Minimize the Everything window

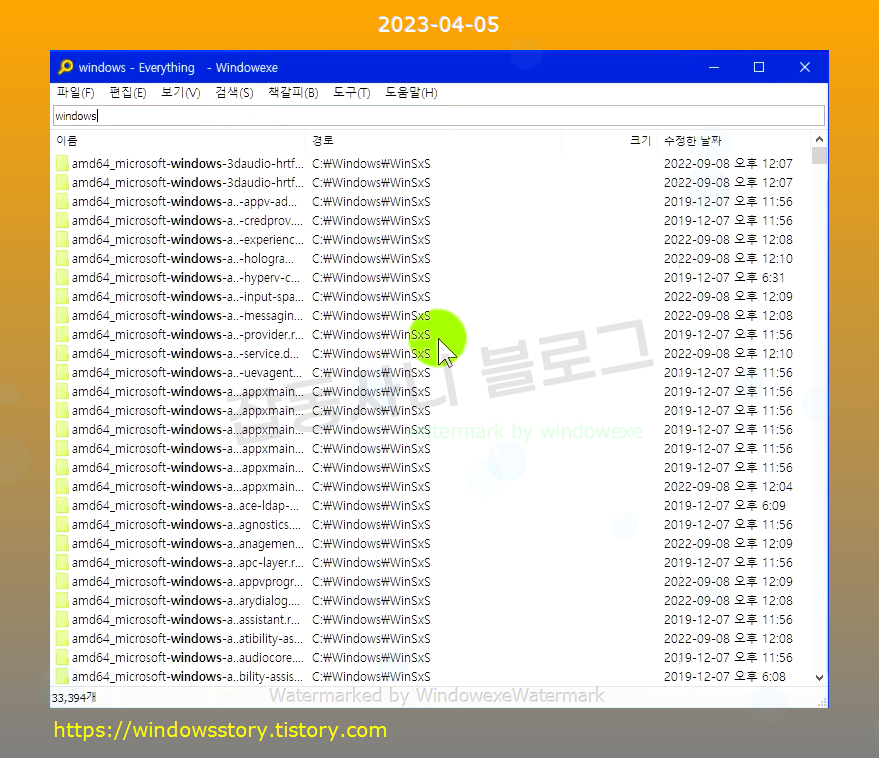714,67
